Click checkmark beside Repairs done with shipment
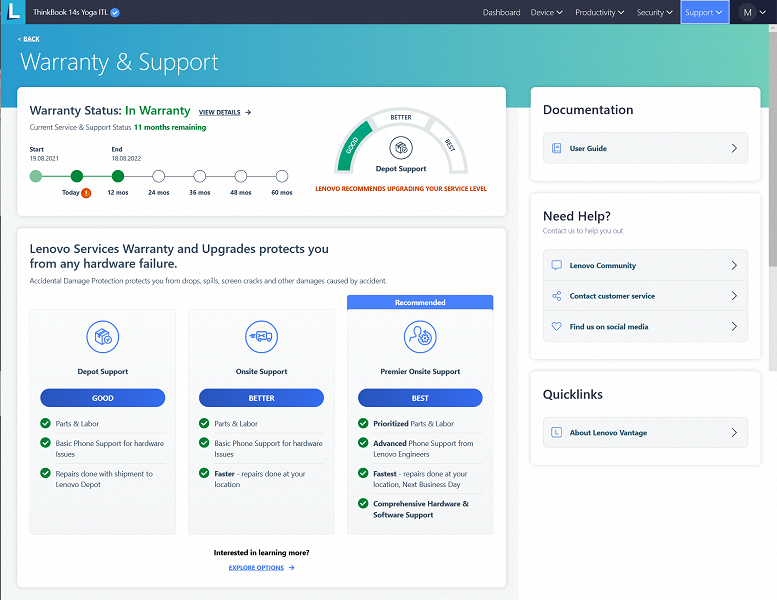777x600 pixels. point(45,473)
